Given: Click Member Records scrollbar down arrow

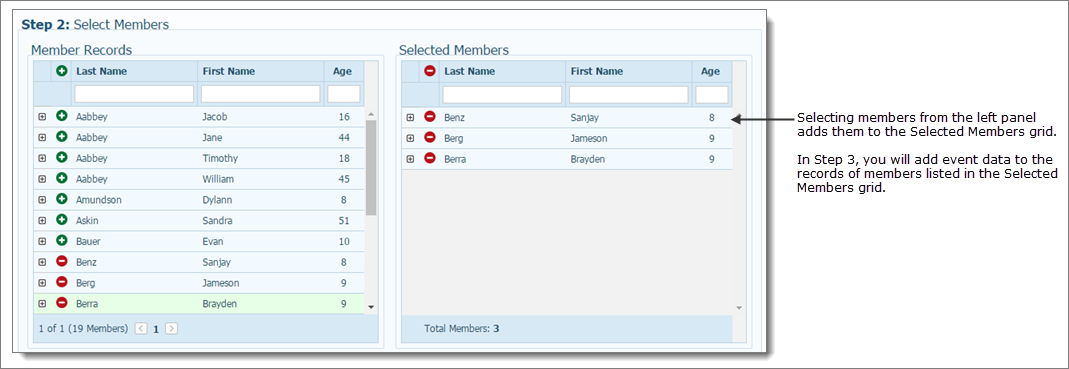Looking at the screenshot, I should point(371,308).
